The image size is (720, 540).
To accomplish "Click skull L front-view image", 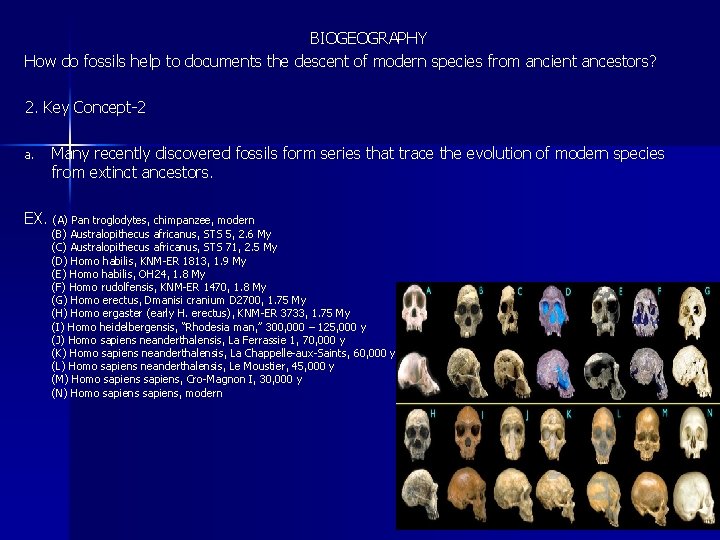I will [x=603, y=435].
